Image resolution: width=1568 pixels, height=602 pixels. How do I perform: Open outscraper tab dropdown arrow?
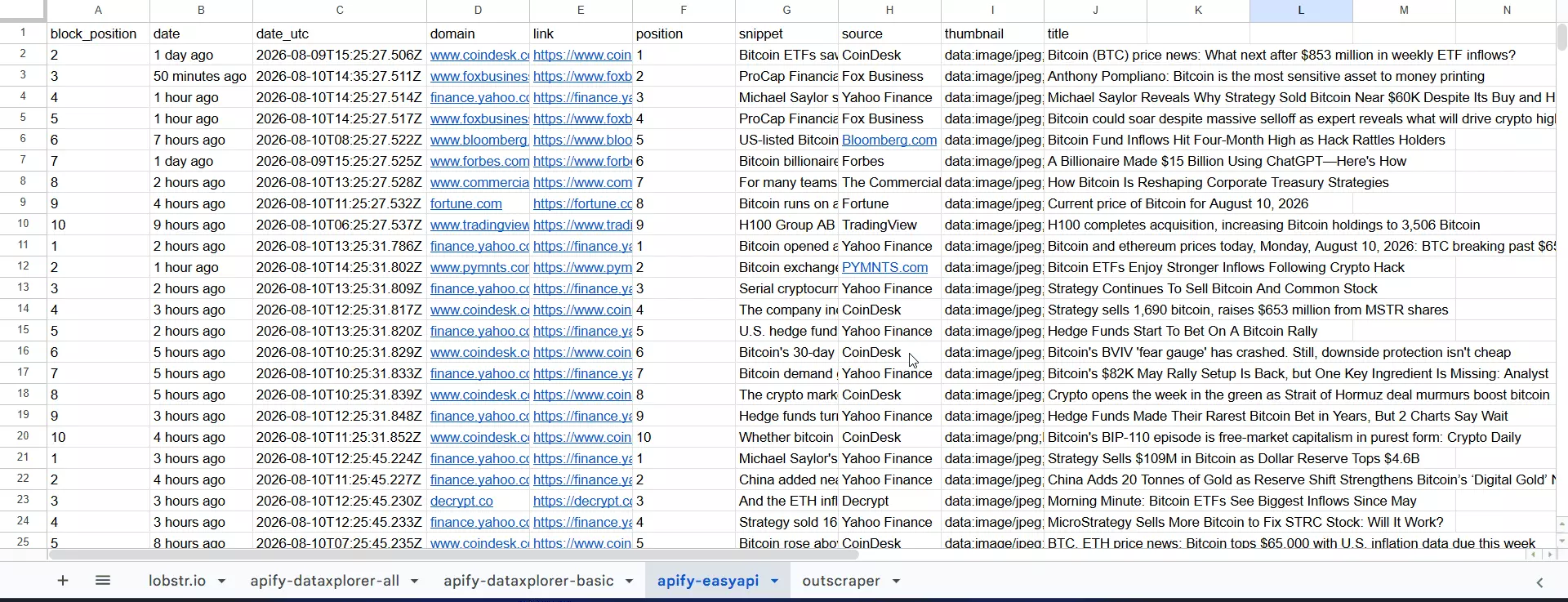tap(896, 582)
